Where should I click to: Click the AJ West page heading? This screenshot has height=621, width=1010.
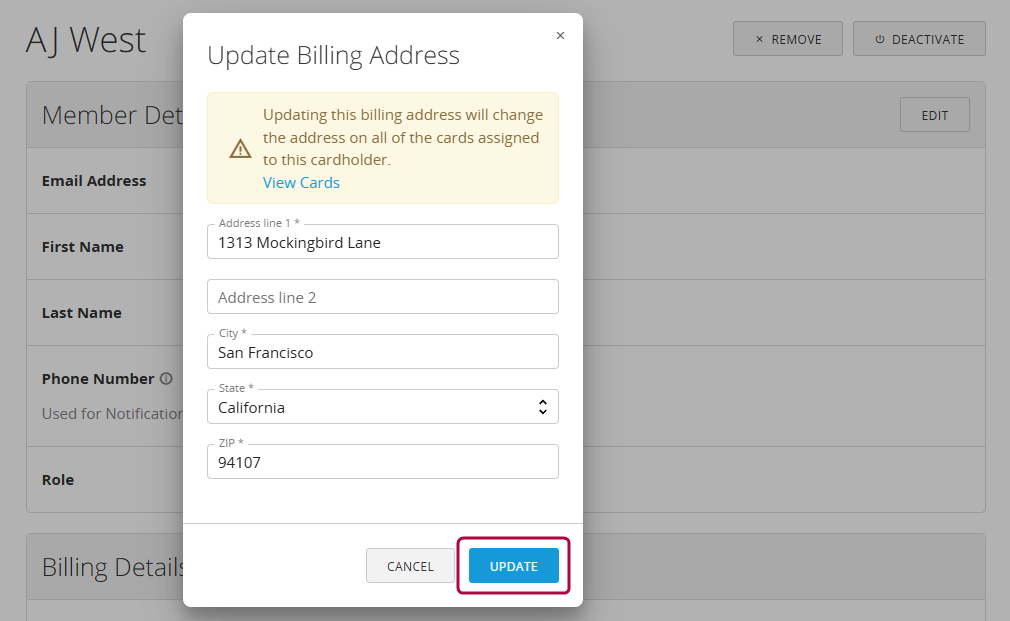click(x=86, y=40)
